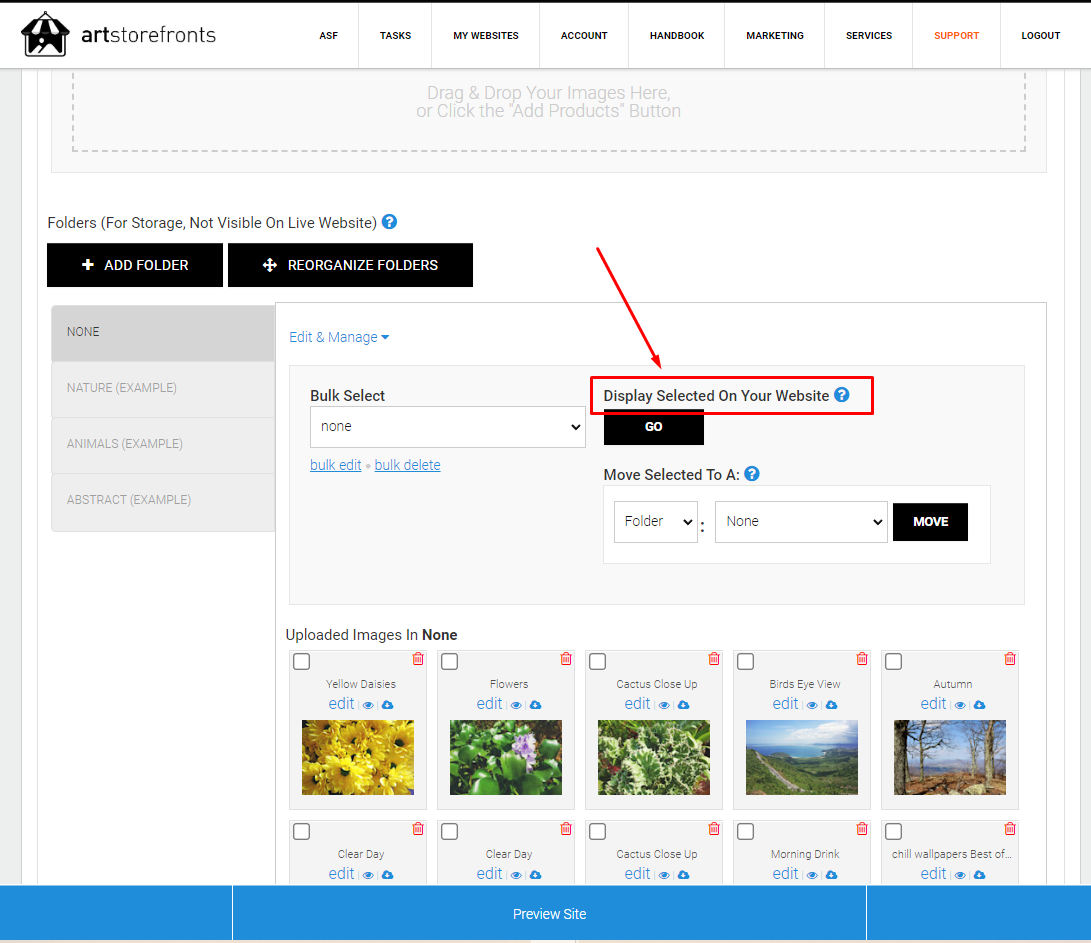1091x943 pixels.
Task: Click the ADD FOLDER button
Action: tap(135, 265)
